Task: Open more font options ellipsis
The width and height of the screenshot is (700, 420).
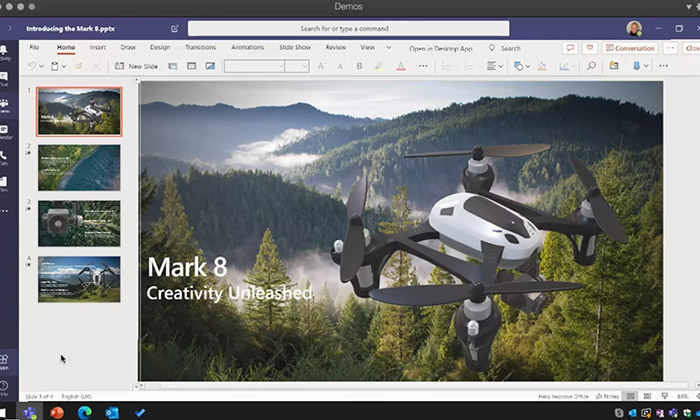Action: (423, 66)
